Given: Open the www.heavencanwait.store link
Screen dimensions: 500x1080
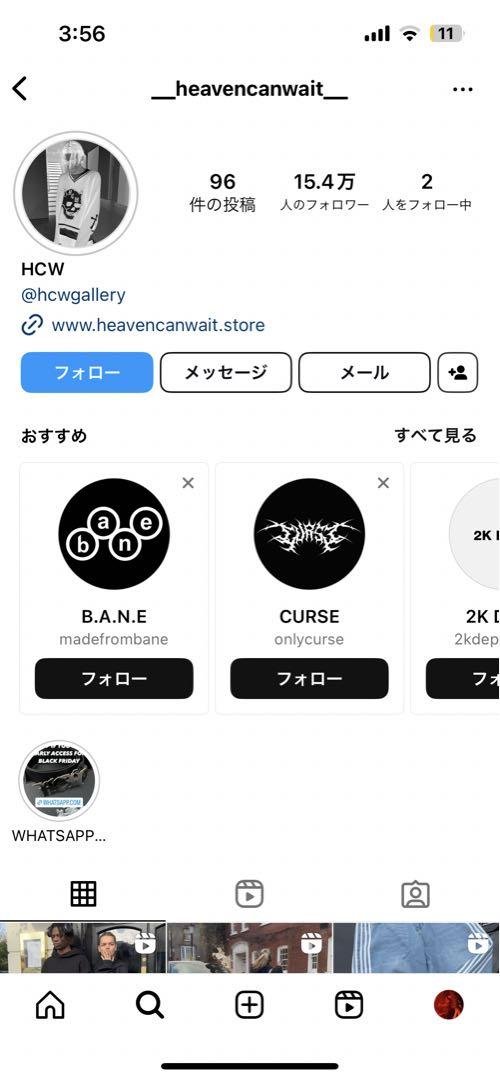Looking at the screenshot, I should pyautogui.click(x=158, y=325).
